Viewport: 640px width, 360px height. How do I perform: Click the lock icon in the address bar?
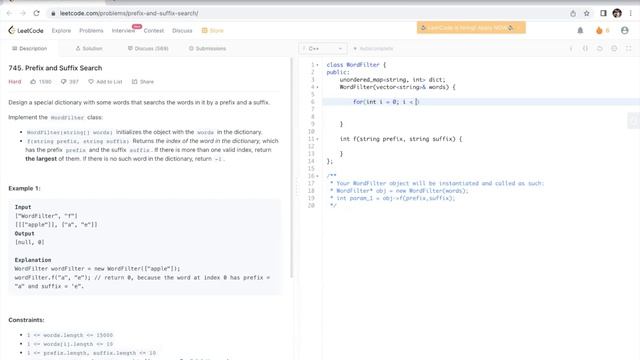(x=53, y=13)
